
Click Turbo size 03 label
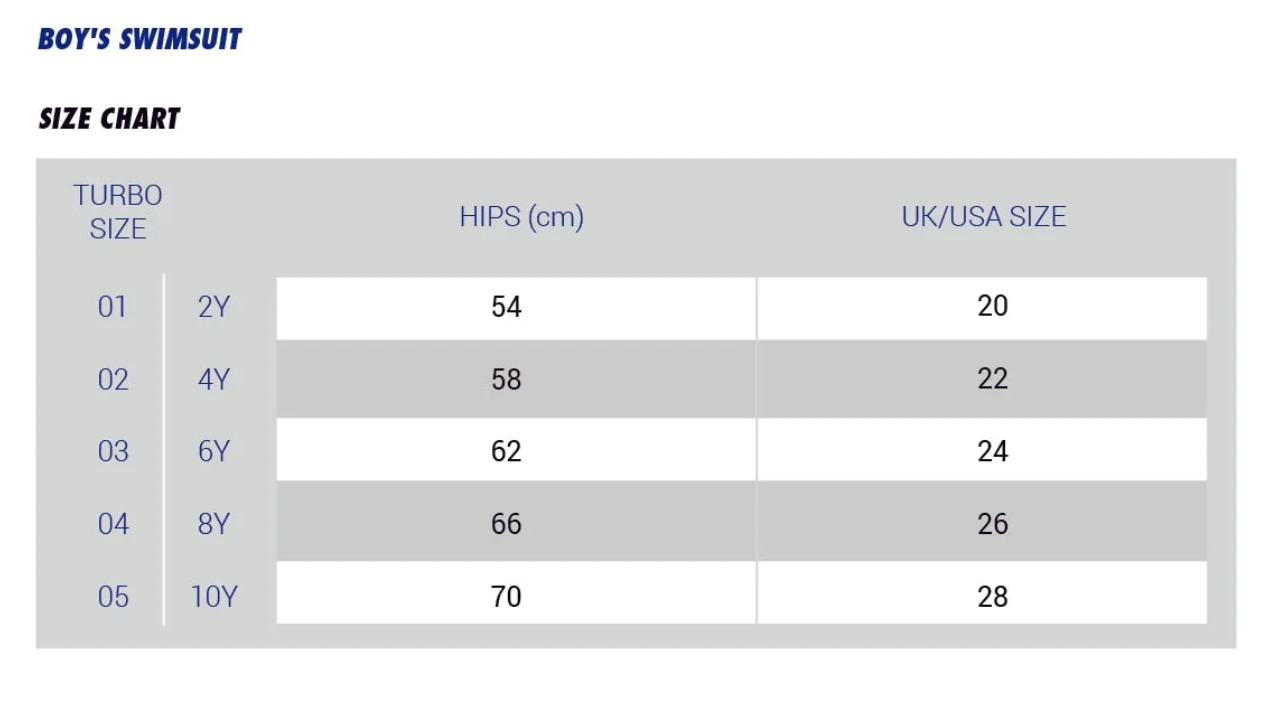(x=113, y=452)
